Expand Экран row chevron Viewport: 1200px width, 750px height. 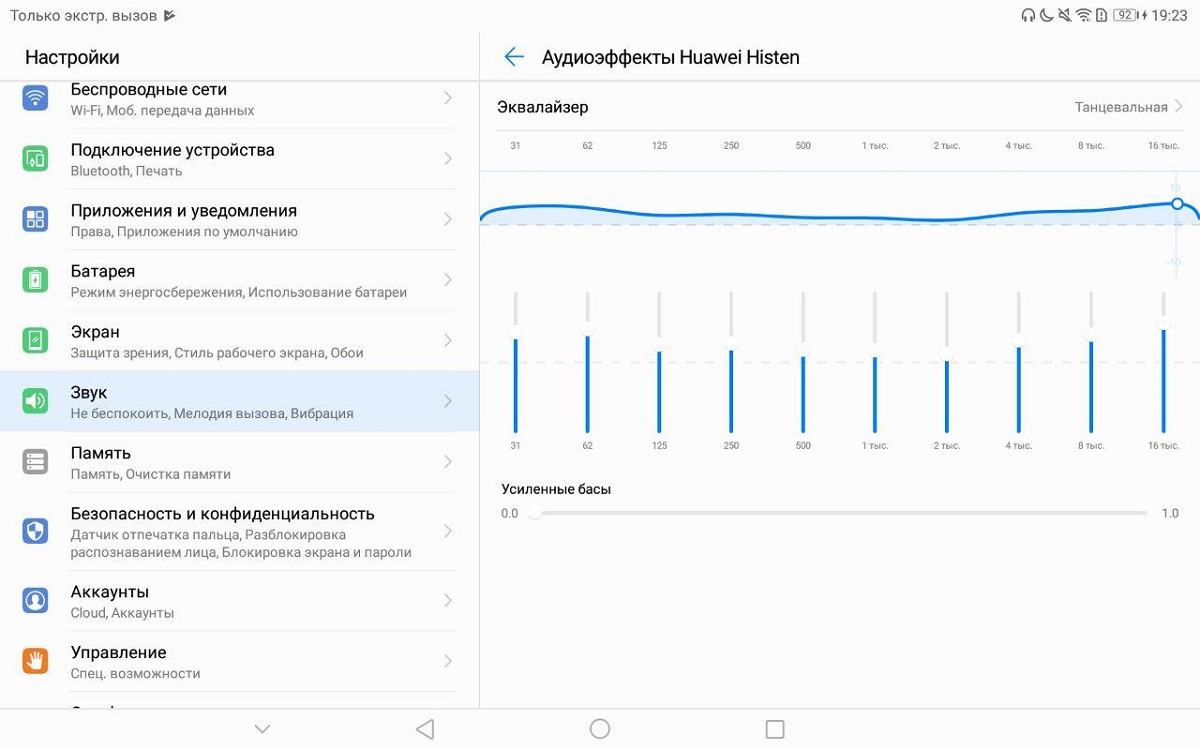click(x=447, y=341)
